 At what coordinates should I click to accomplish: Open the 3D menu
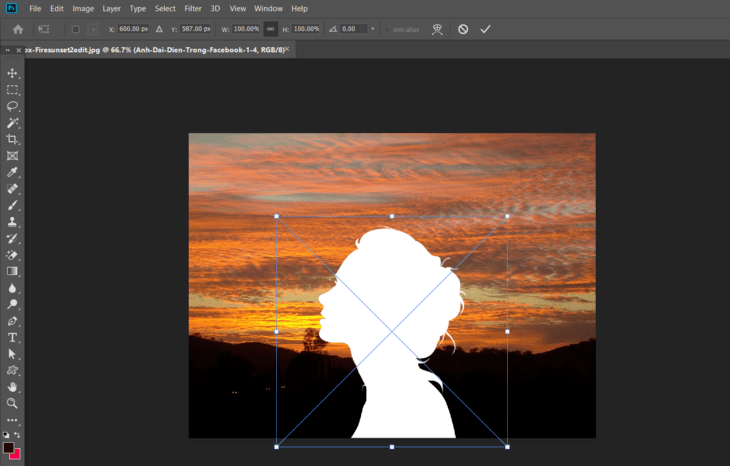(x=215, y=8)
